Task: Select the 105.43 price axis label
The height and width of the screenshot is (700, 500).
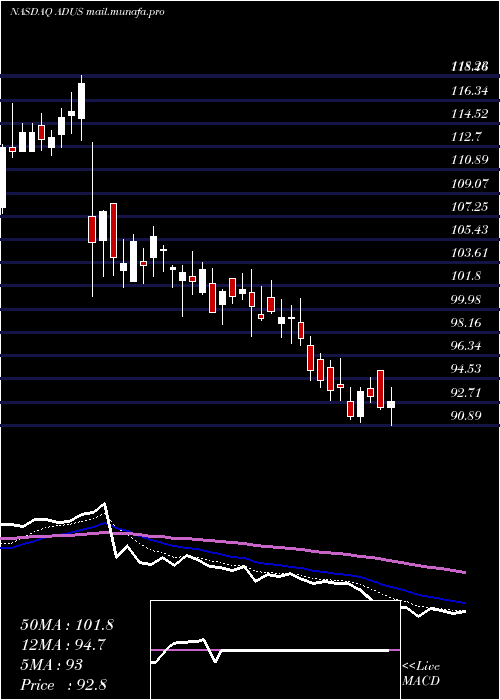Action: [x=470, y=230]
